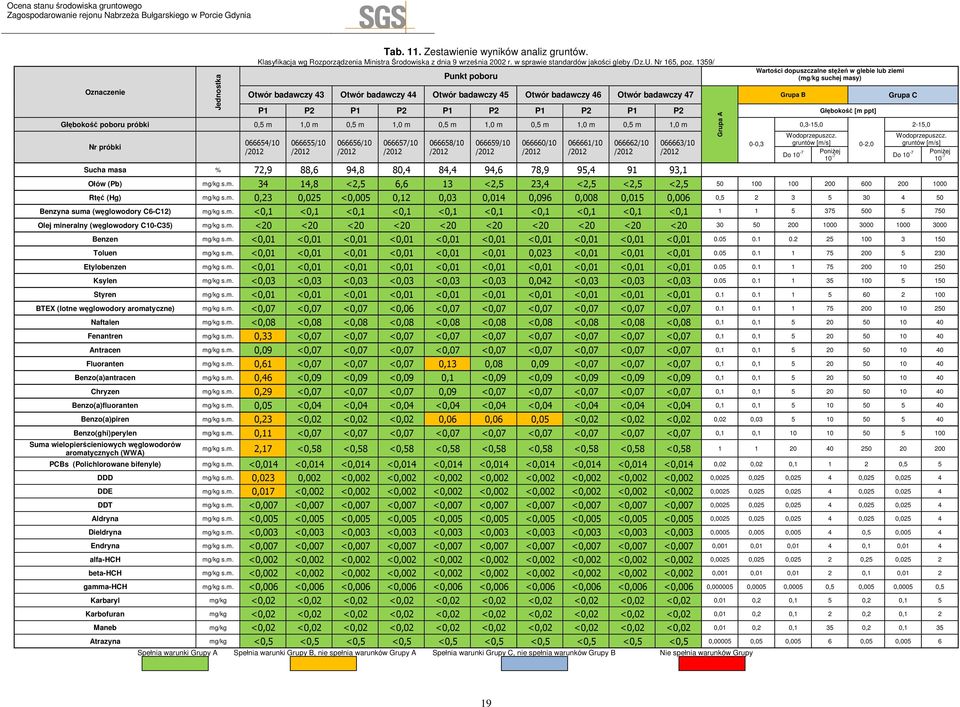The image size is (960, 707).
Task: Click the orange Fenantren value 0,33
Action: pyautogui.click(x=263, y=336)
